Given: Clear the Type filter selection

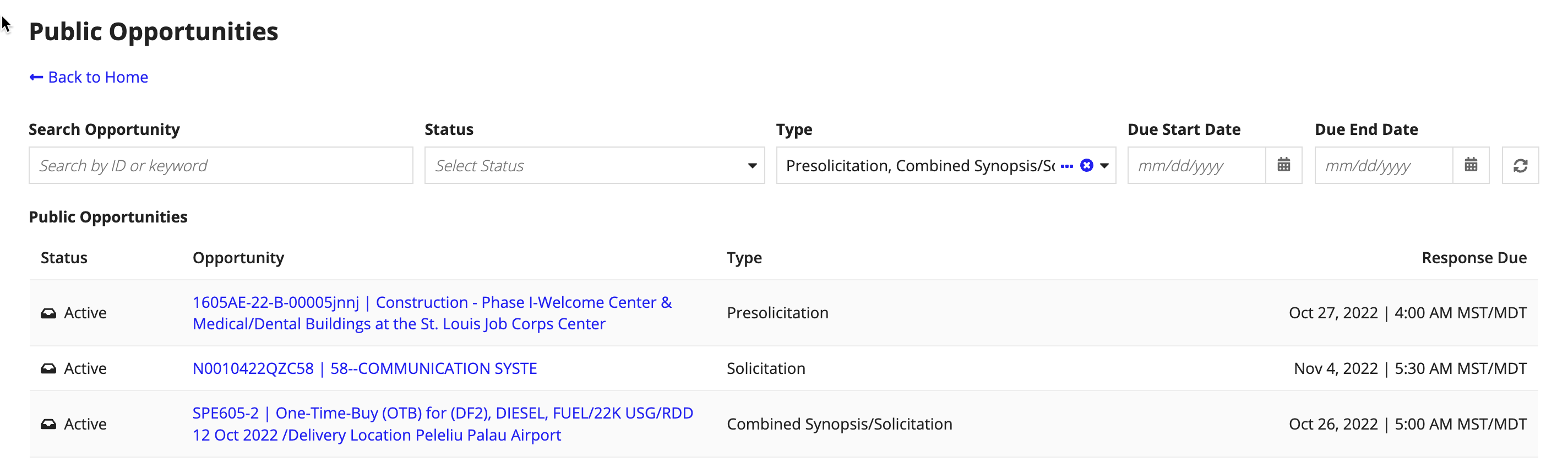Looking at the screenshot, I should click(1086, 165).
